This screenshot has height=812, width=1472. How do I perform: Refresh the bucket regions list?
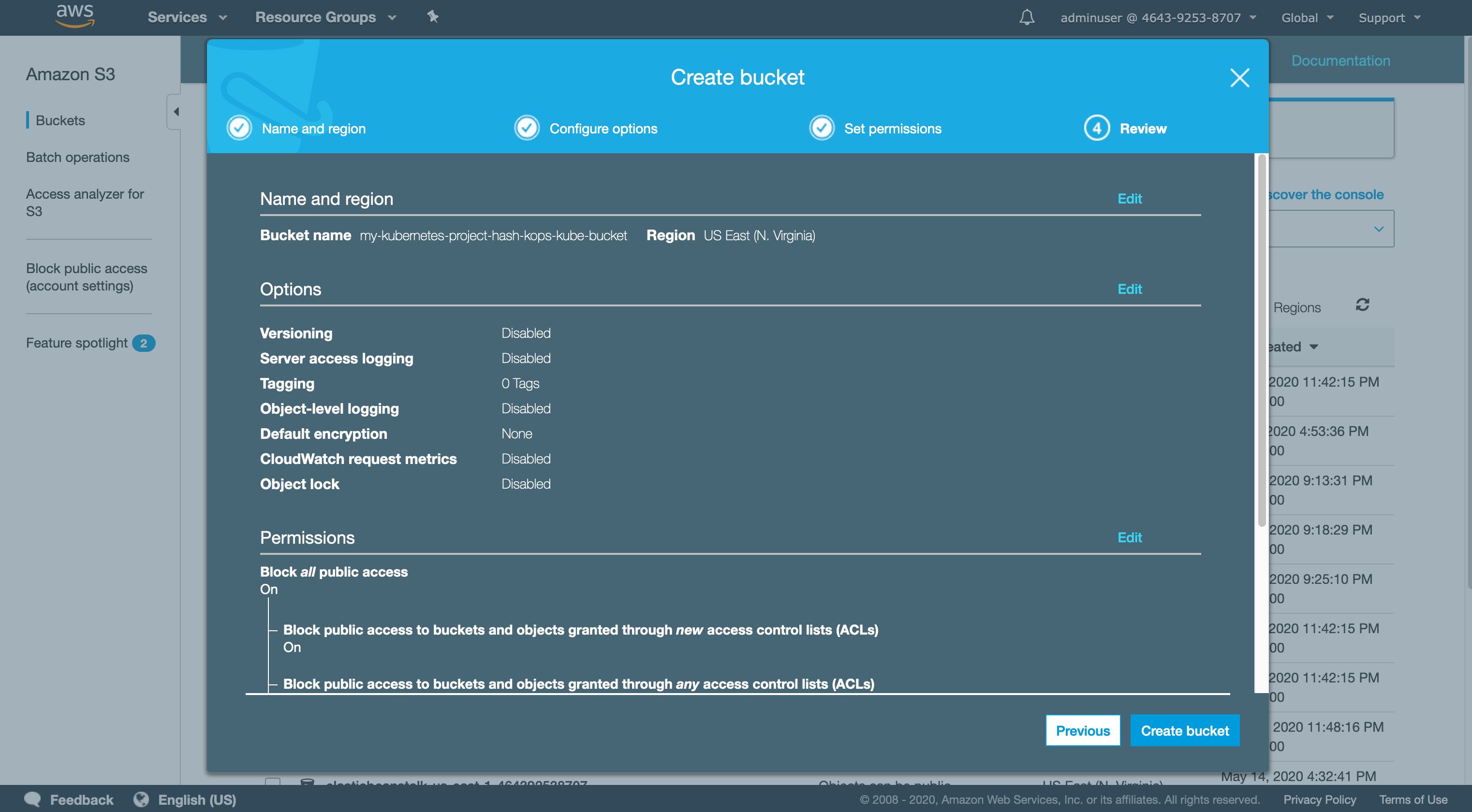[x=1363, y=305]
